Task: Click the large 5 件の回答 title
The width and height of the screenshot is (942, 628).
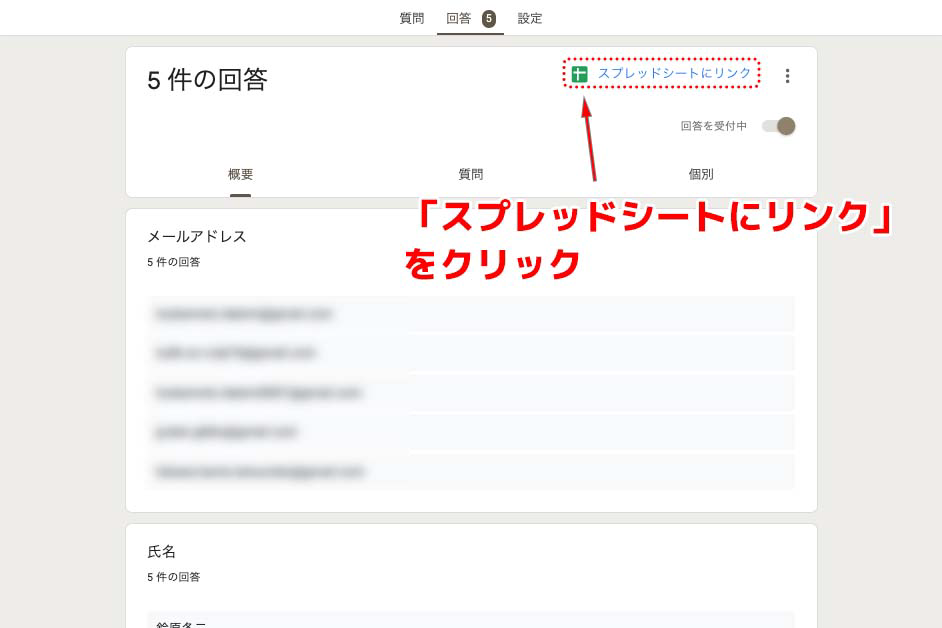Action: point(207,80)
